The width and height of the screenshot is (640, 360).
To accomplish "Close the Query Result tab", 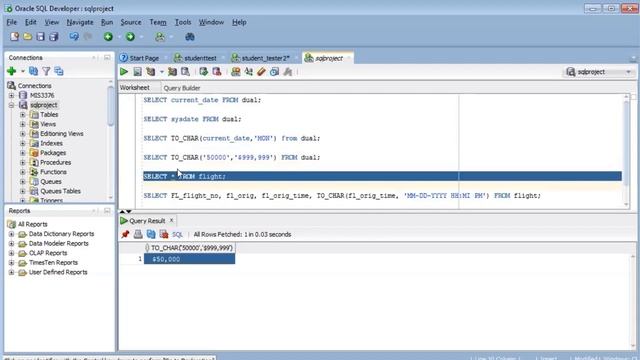I will 171,220.
